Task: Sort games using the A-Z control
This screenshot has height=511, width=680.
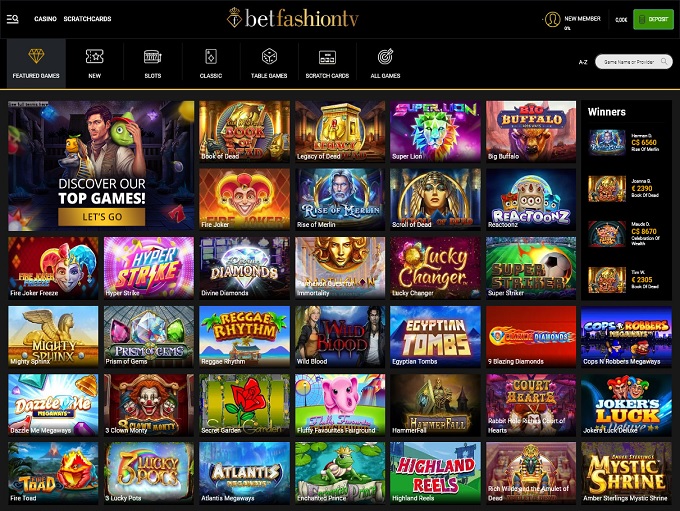Action: (x=583, y=62)
